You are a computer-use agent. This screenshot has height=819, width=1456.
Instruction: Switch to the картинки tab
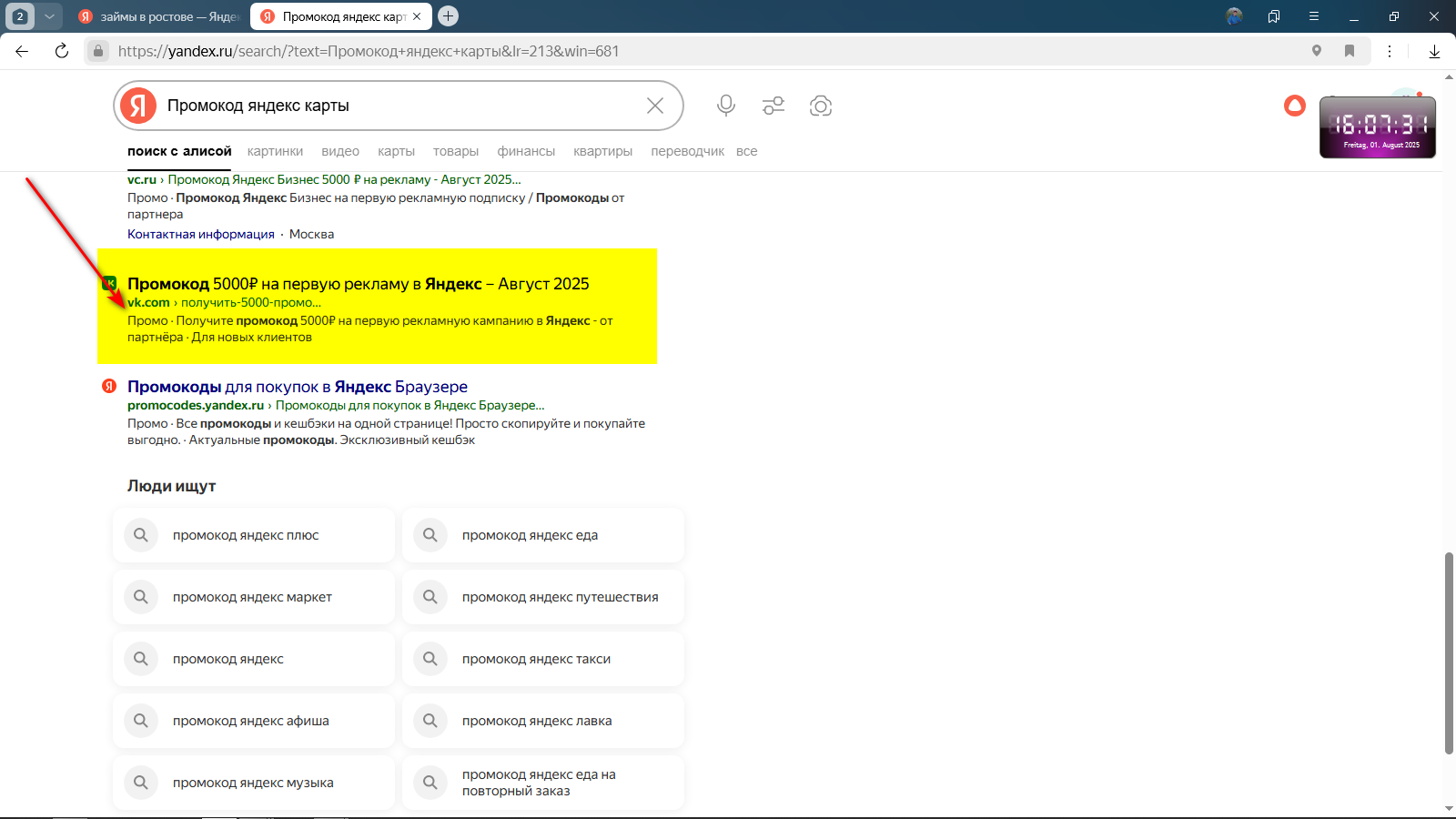275,151
